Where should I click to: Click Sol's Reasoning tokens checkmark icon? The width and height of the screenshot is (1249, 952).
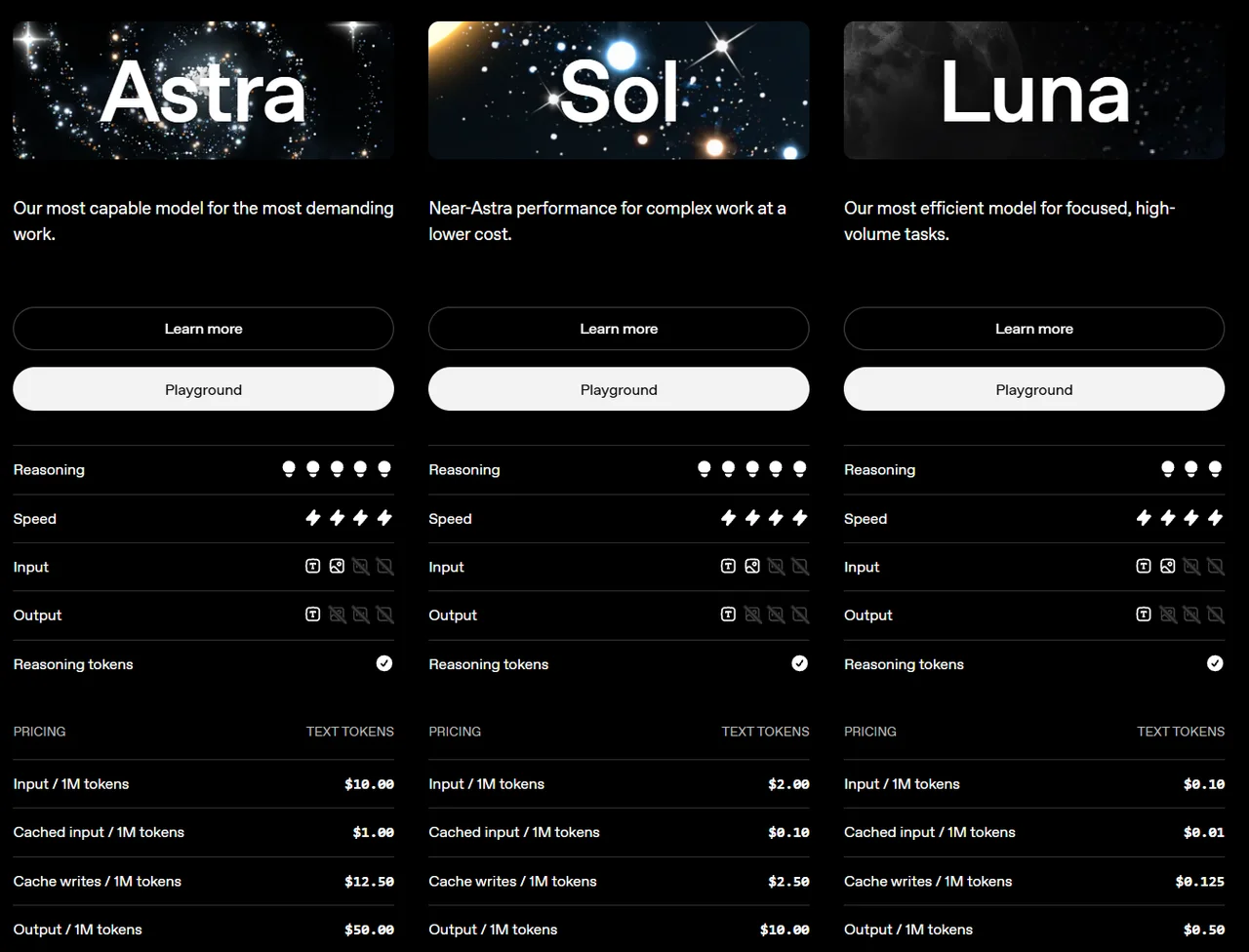pos(800,663)
